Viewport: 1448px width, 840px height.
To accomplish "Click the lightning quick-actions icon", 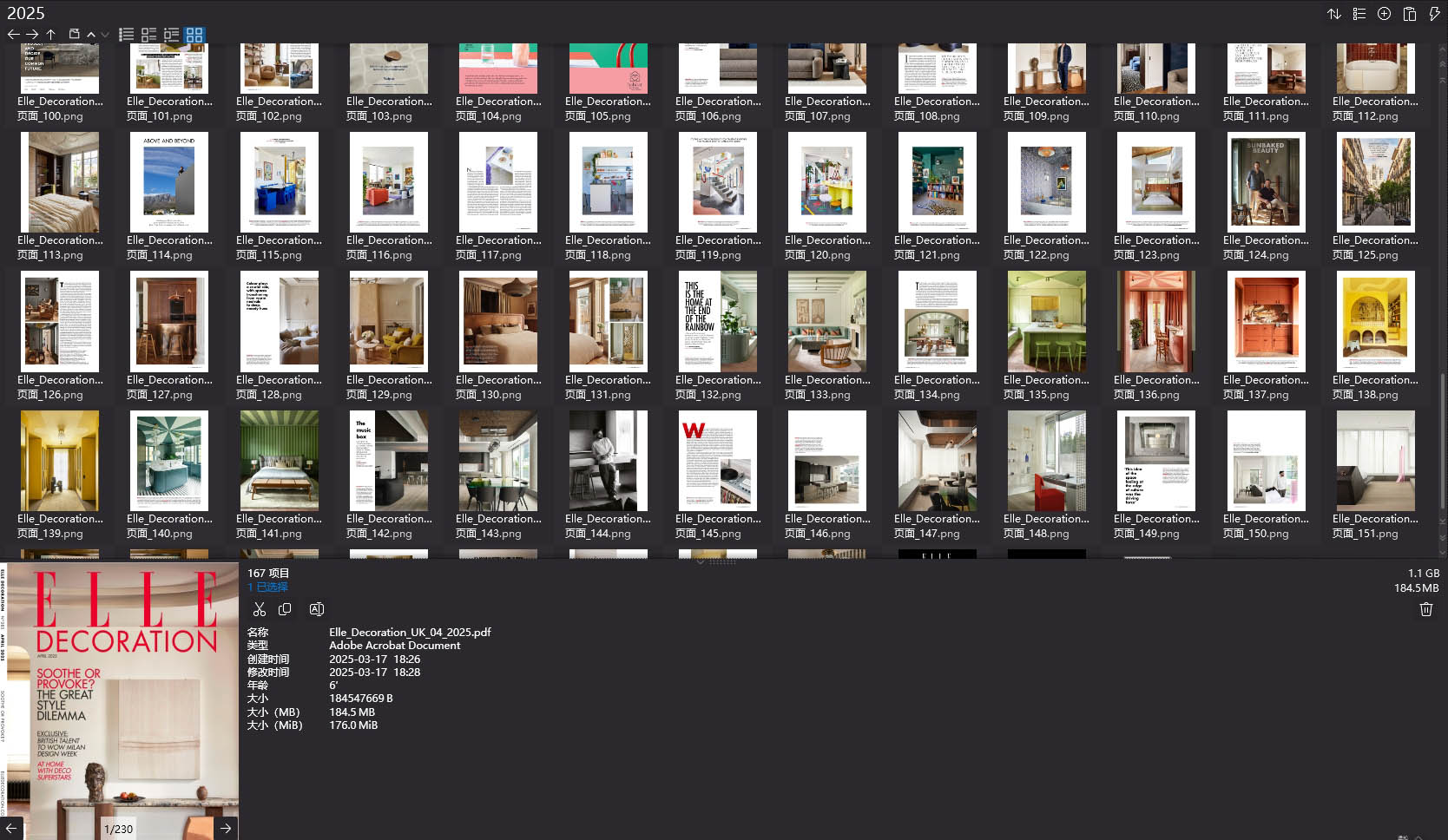I will 1433,14.
